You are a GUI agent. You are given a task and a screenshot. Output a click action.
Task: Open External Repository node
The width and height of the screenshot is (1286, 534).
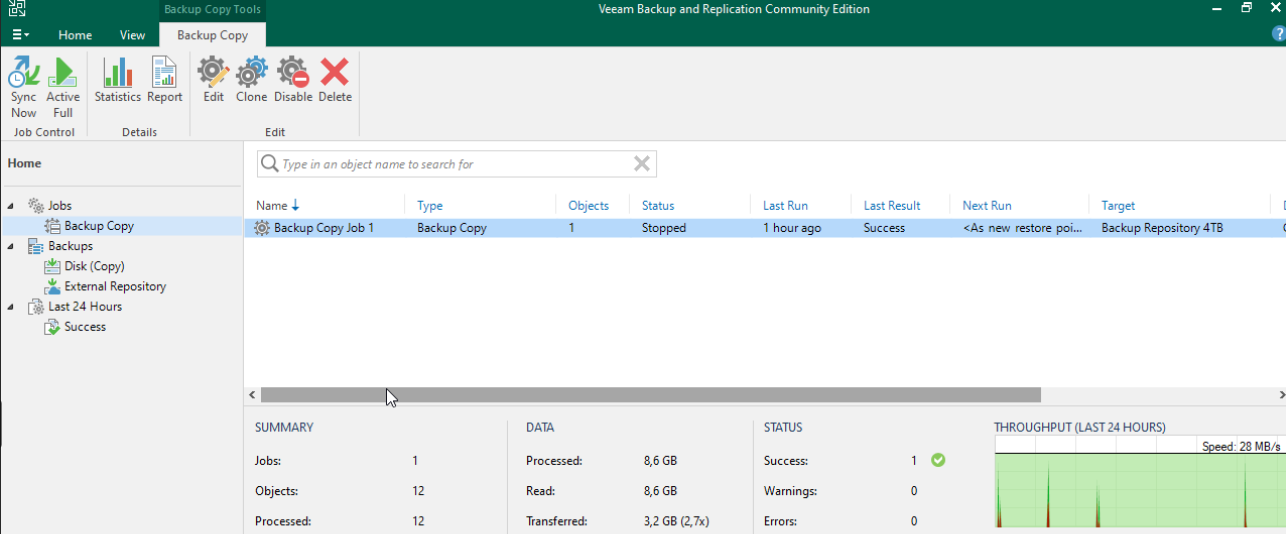coord(115,286)
